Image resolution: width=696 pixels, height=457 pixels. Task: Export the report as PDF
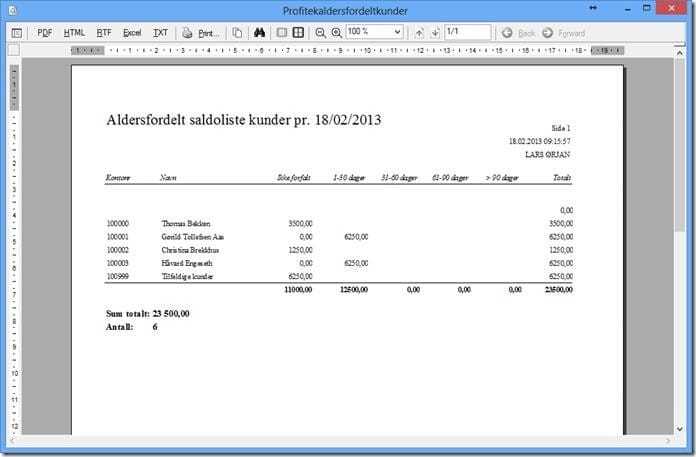tap(45, 33)
